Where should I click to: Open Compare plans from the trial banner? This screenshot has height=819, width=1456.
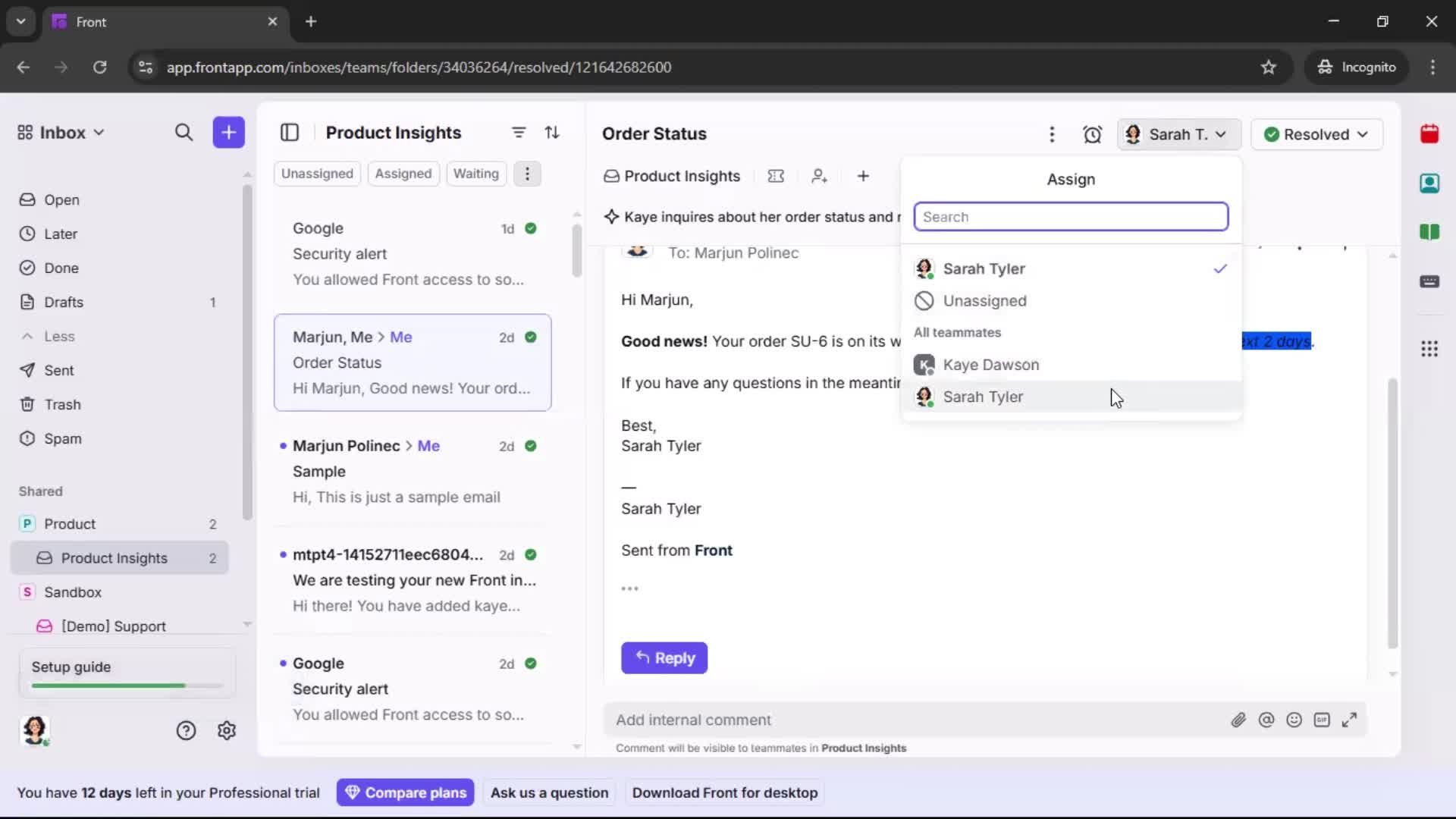coord(406,792)
